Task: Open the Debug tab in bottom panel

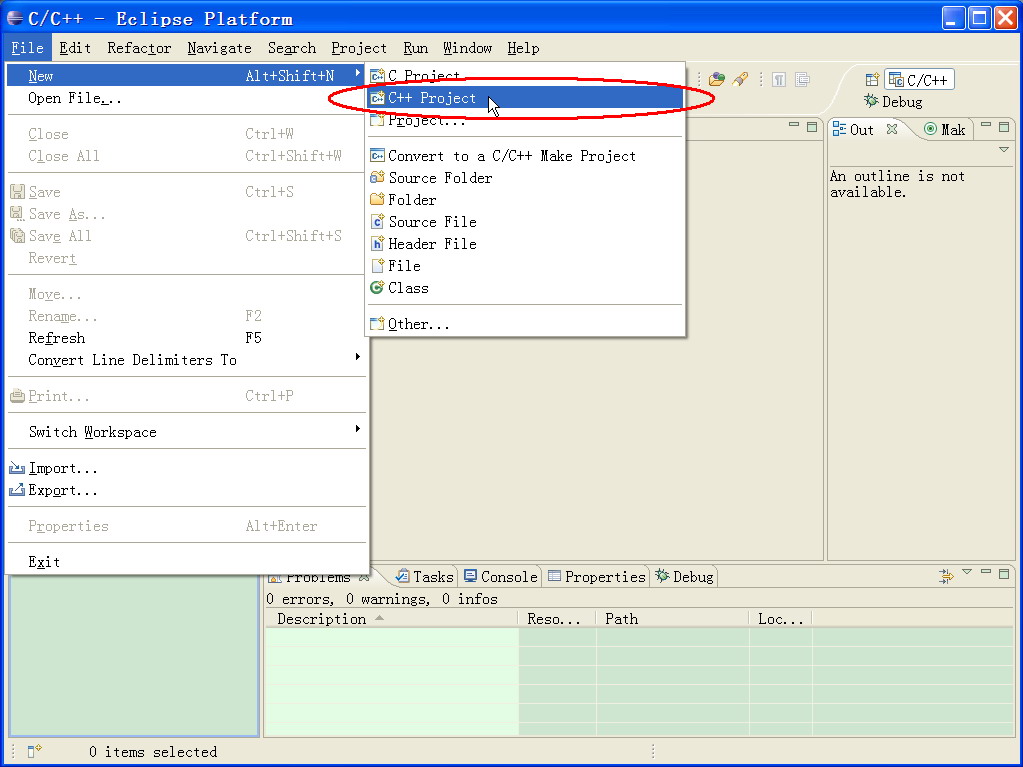Action: point(684,577)
